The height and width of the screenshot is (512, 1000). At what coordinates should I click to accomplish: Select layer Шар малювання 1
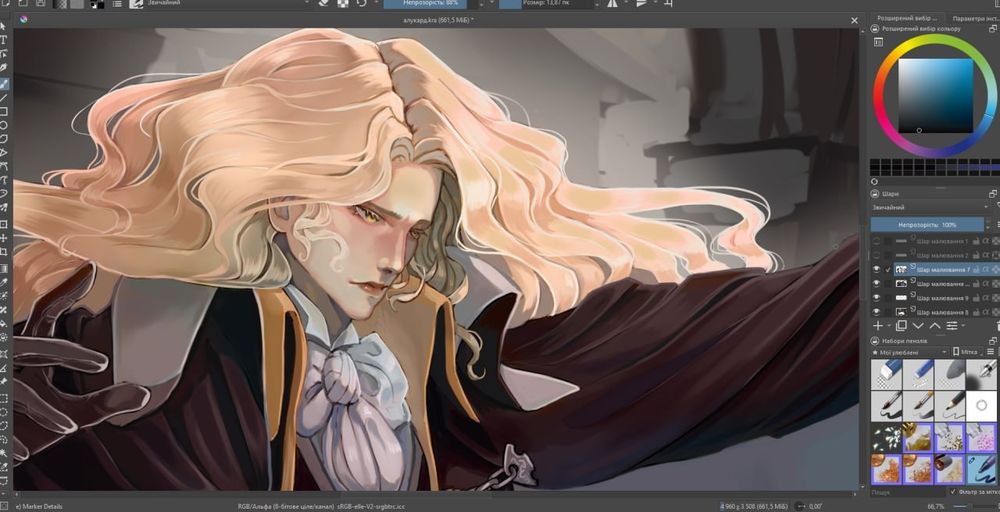(x=942, y=242)
